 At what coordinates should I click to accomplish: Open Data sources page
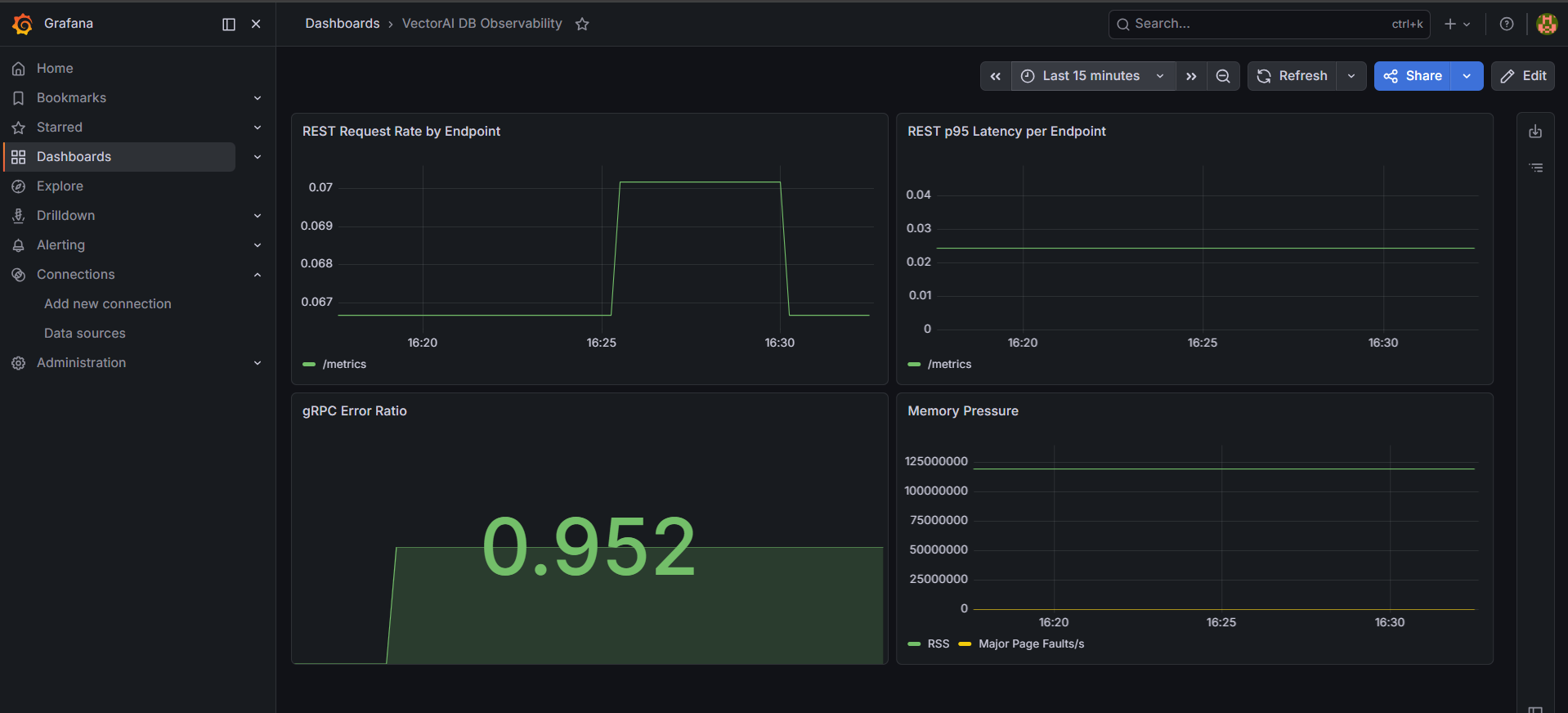click(x=85, y=334)
